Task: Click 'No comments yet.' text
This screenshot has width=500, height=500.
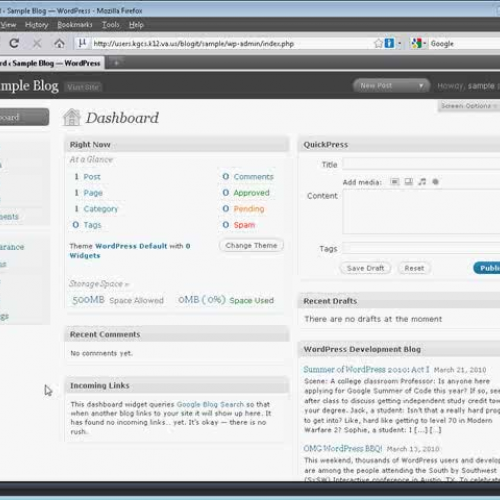Action: [101, 353]
